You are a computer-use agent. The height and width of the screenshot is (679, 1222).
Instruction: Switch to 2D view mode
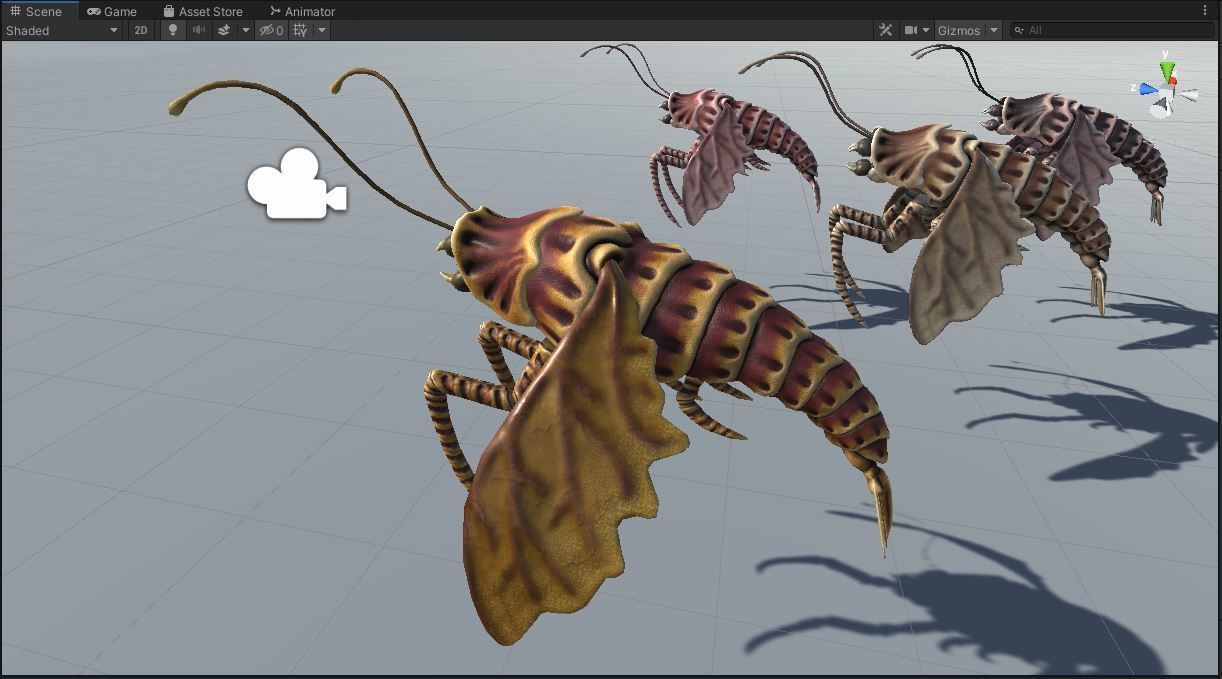coord(140,30)
